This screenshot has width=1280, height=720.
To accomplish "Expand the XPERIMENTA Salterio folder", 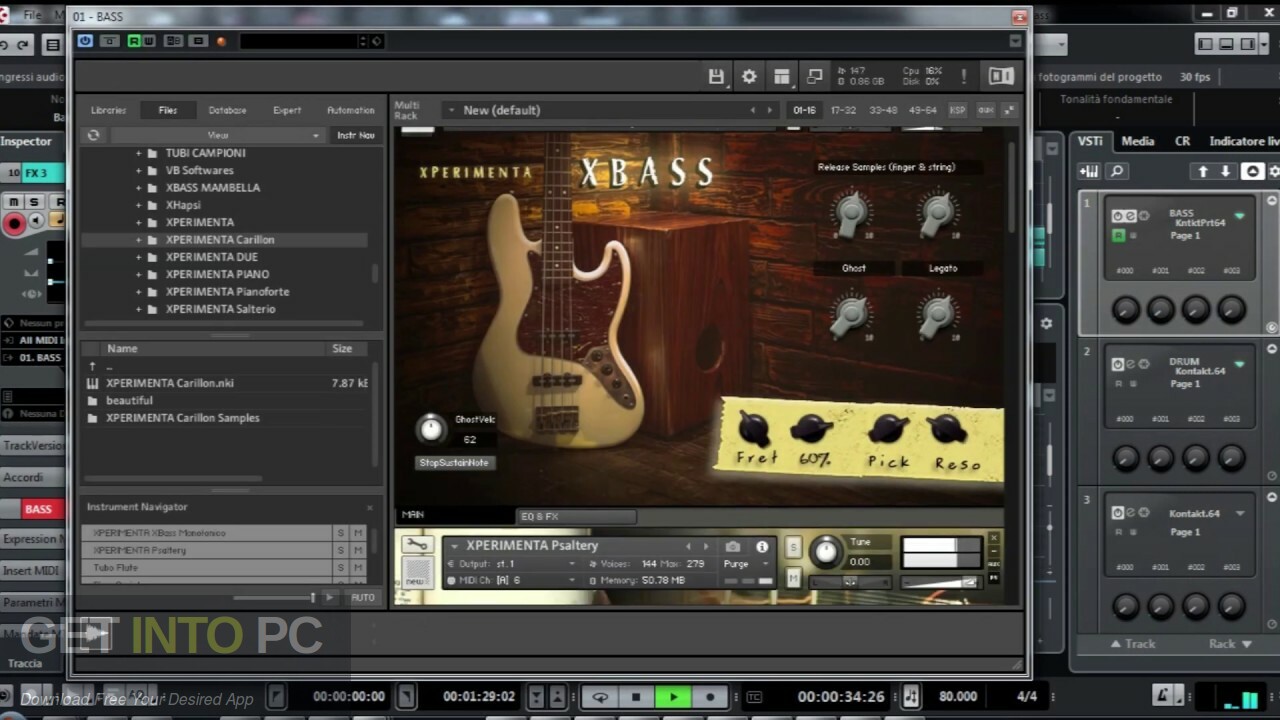I will coord(138,309).
